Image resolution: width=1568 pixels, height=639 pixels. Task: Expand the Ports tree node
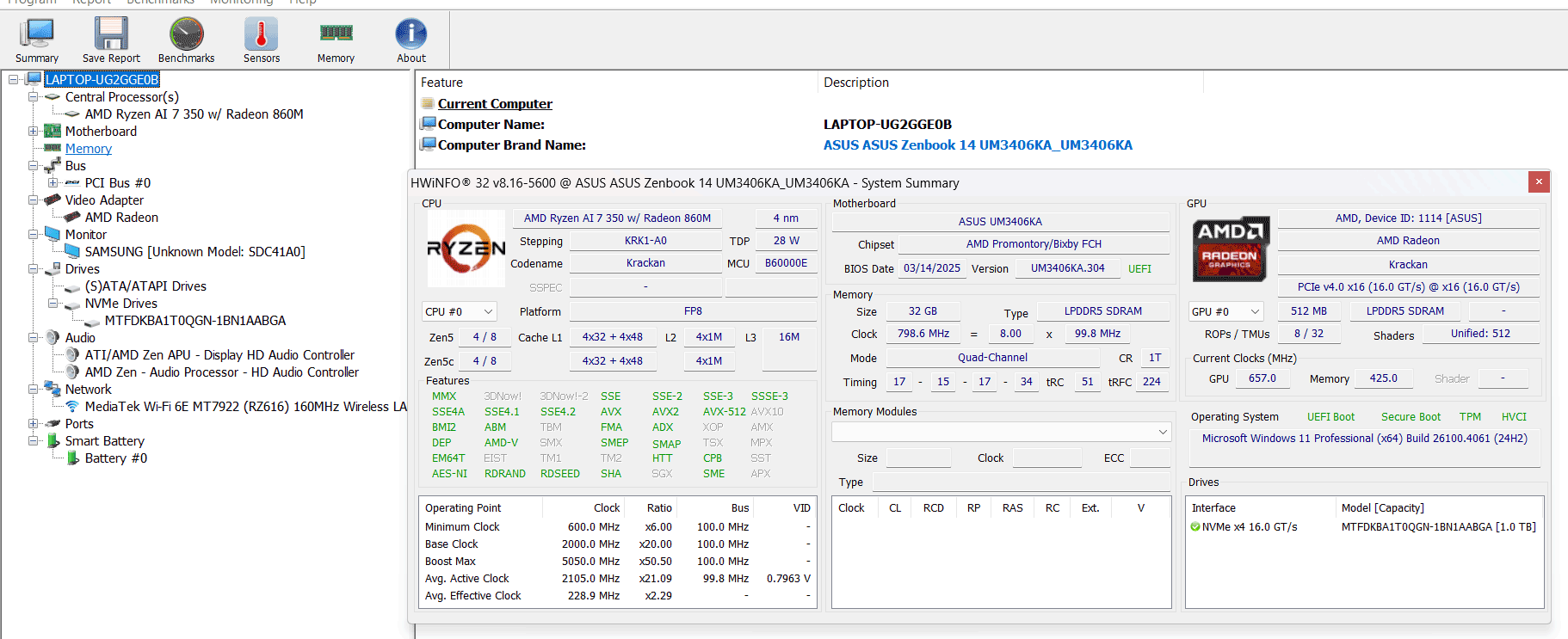click(33, 423)
